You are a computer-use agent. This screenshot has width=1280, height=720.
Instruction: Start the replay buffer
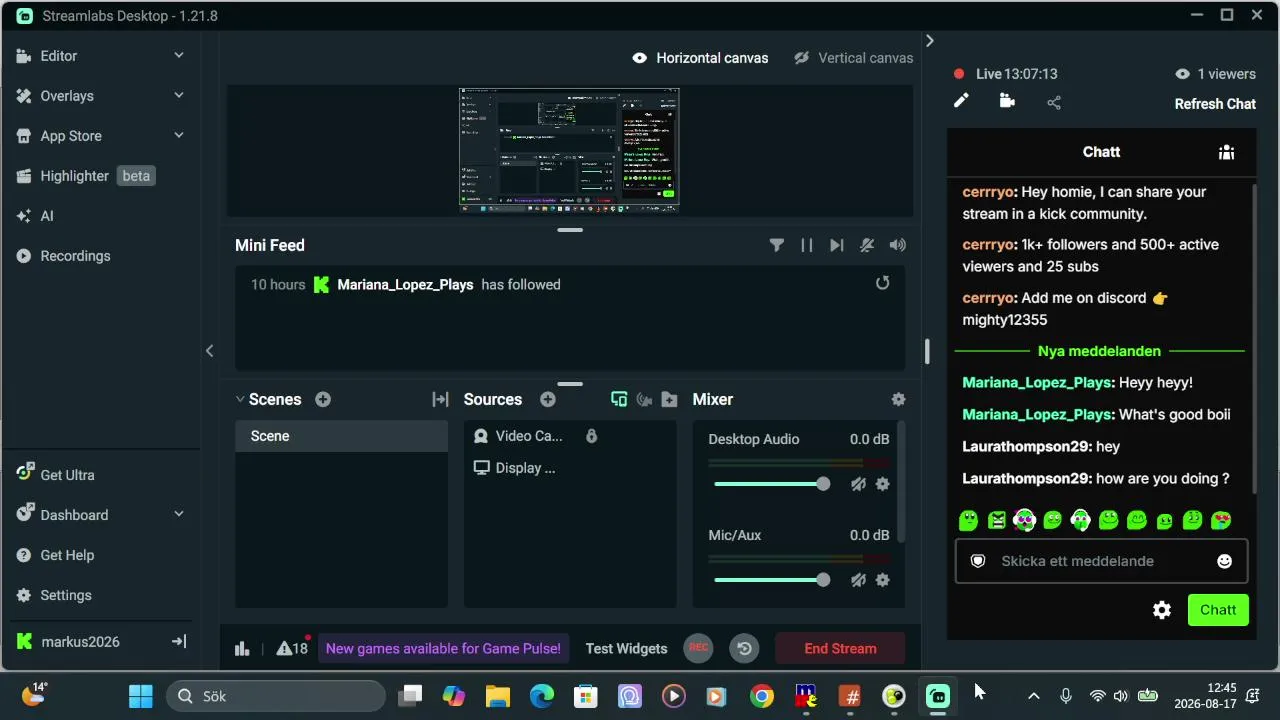pyautogui.click(x=744, y=648)
